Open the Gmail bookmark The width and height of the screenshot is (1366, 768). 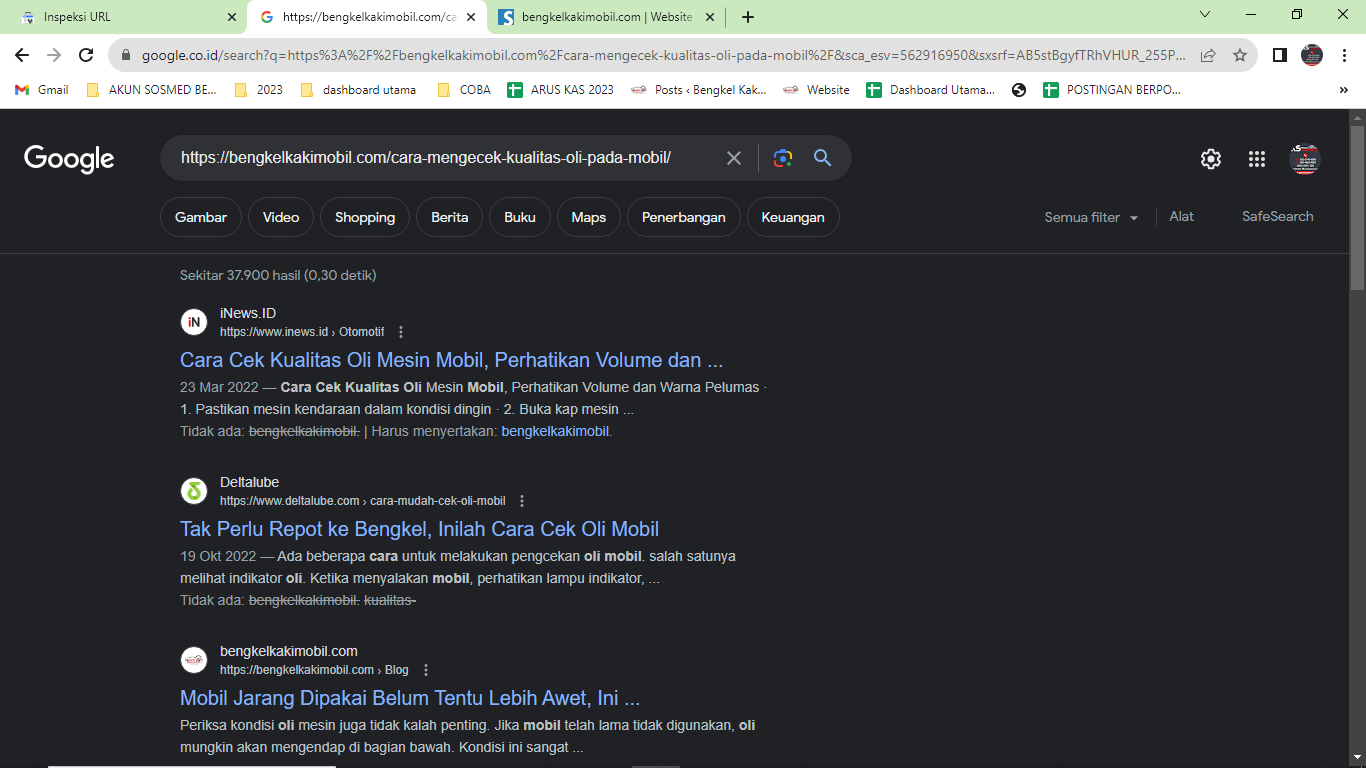[x=42, y=90]
